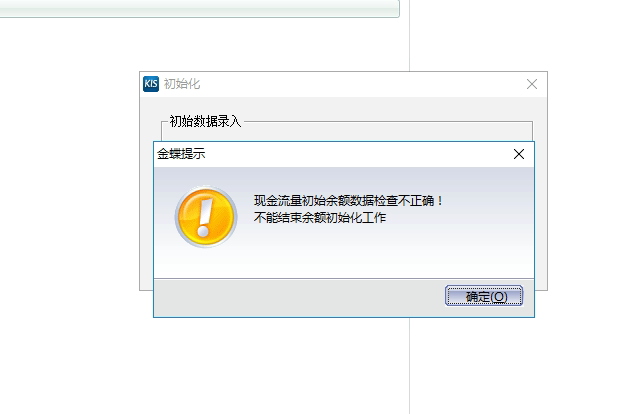Select the 金蝶提示 dialog title text
This screenshot has height=414, width=633.
[x=181, y=154]
